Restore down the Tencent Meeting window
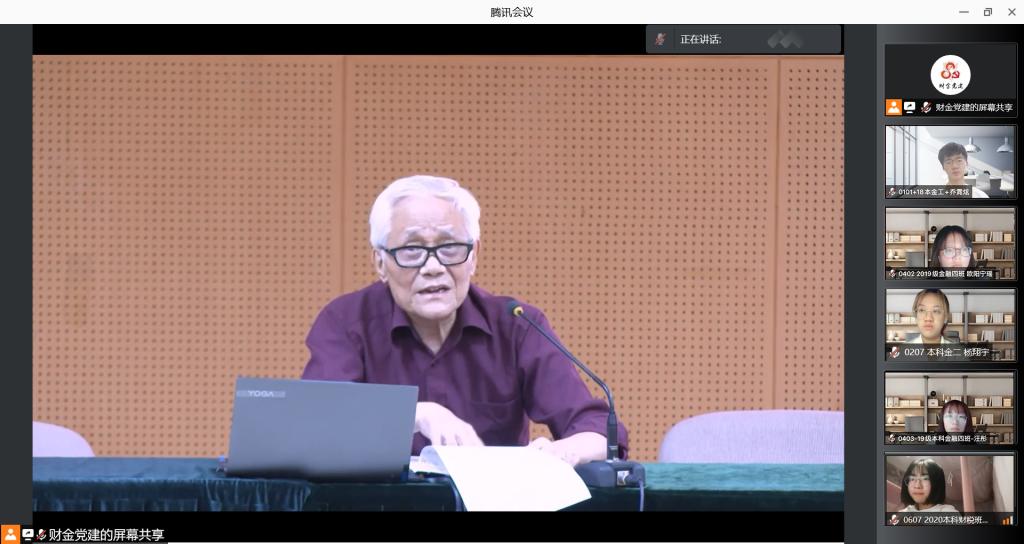The height and width of the screenshot is (544, 1024). click(987, 12)
